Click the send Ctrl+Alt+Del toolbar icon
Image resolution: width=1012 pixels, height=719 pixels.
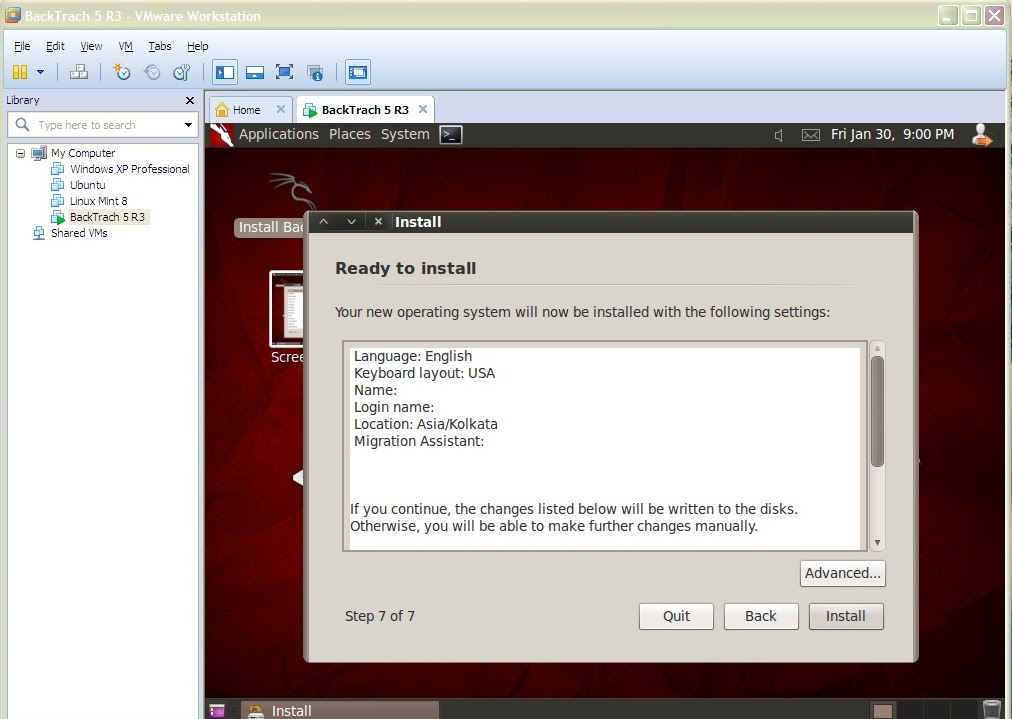[79, 72]
